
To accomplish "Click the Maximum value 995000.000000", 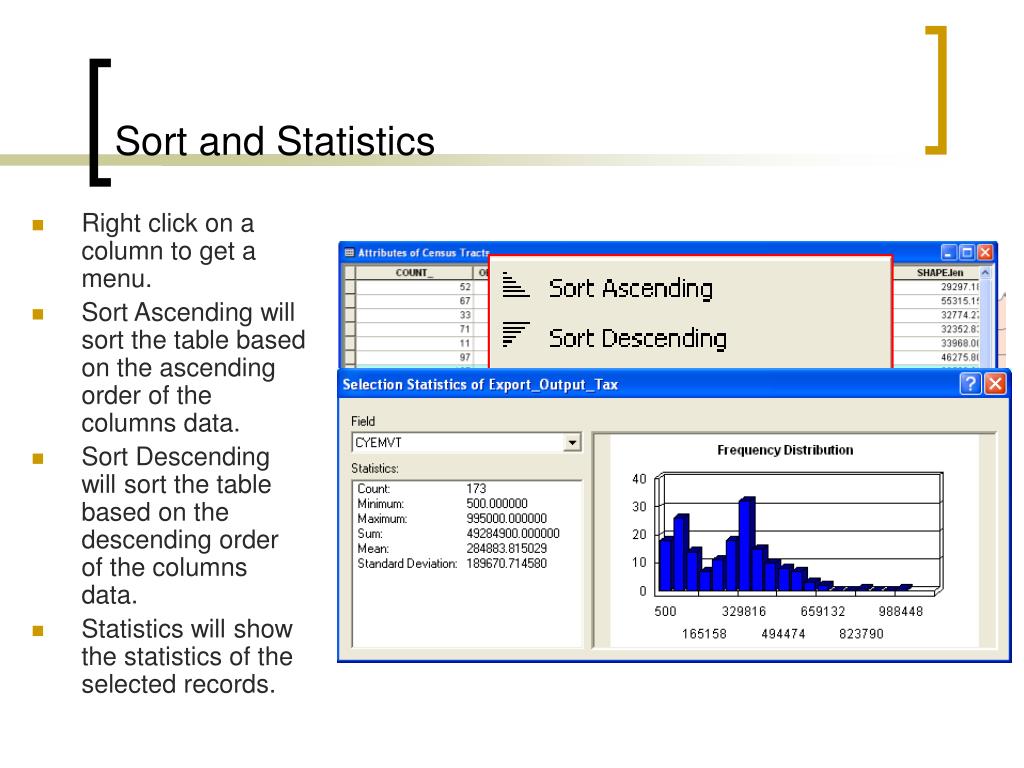I will (507, 519).
